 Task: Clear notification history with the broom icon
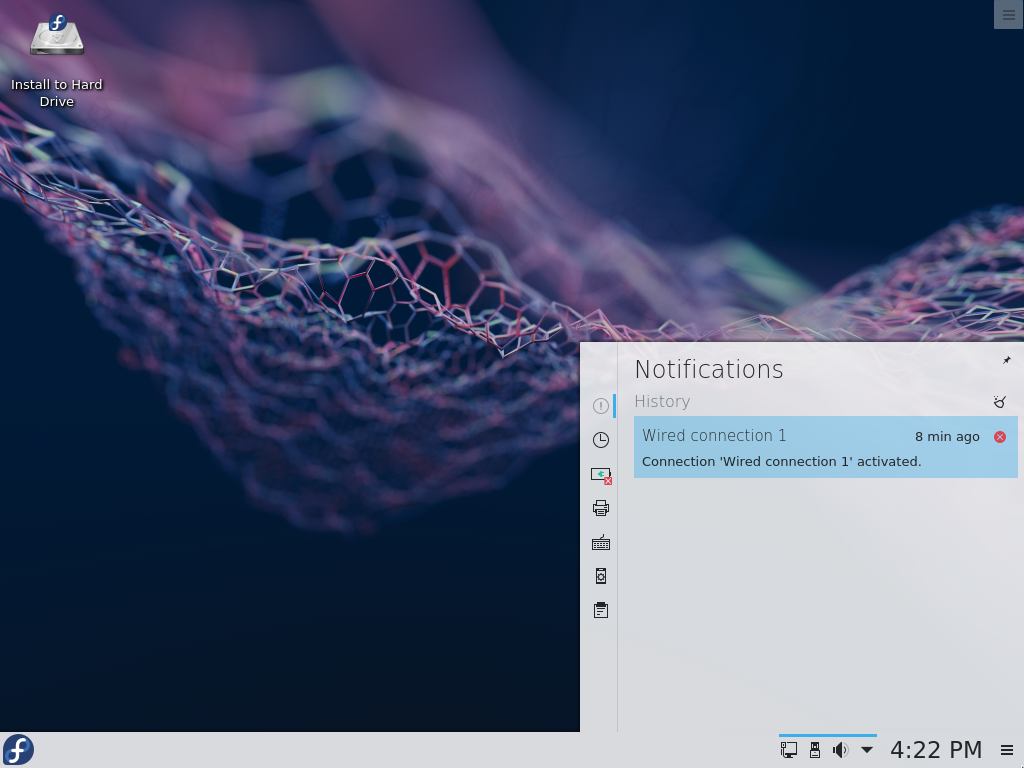click(999, 402)
